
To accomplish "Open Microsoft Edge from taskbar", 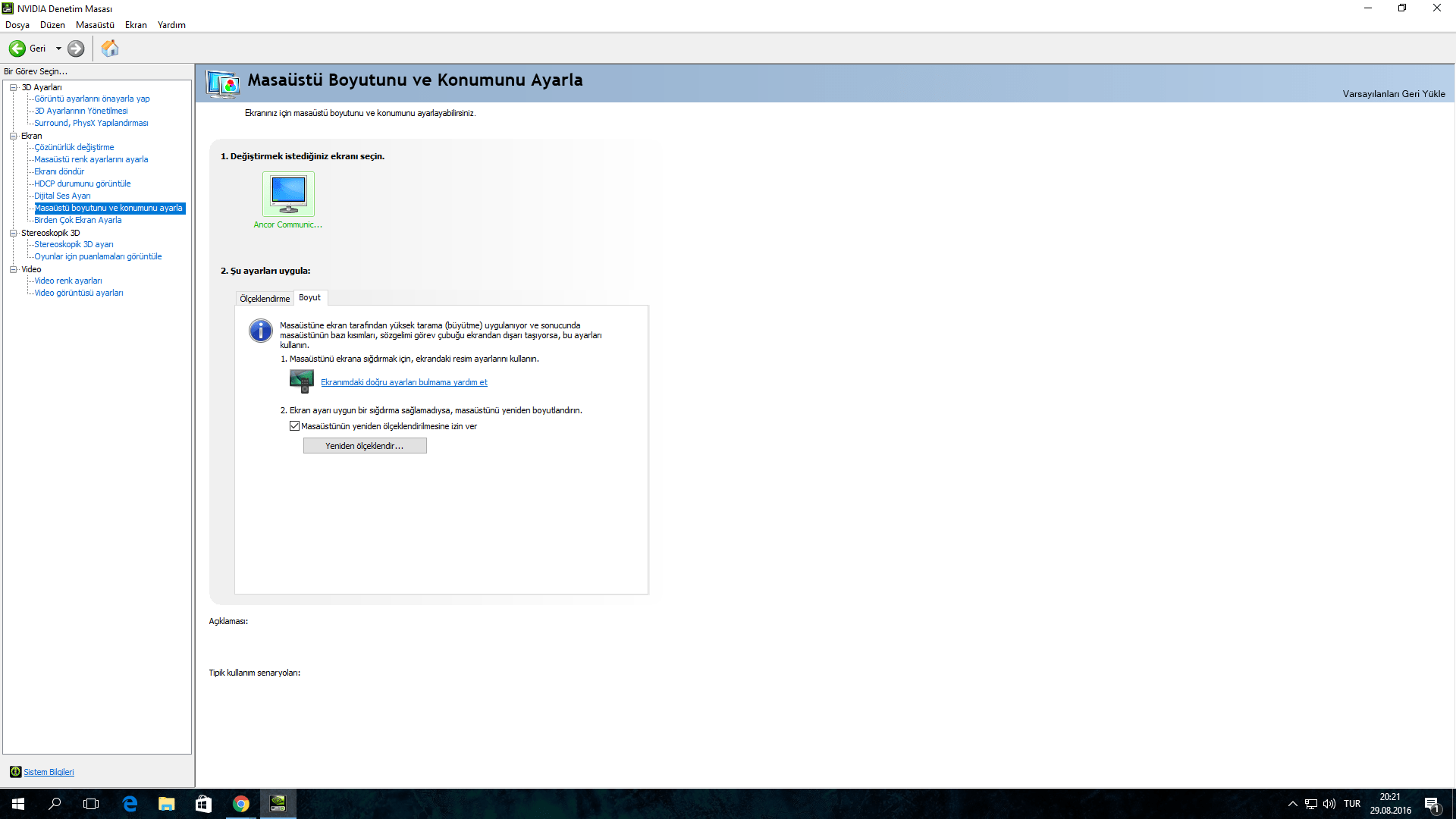I will click(130, 804).
